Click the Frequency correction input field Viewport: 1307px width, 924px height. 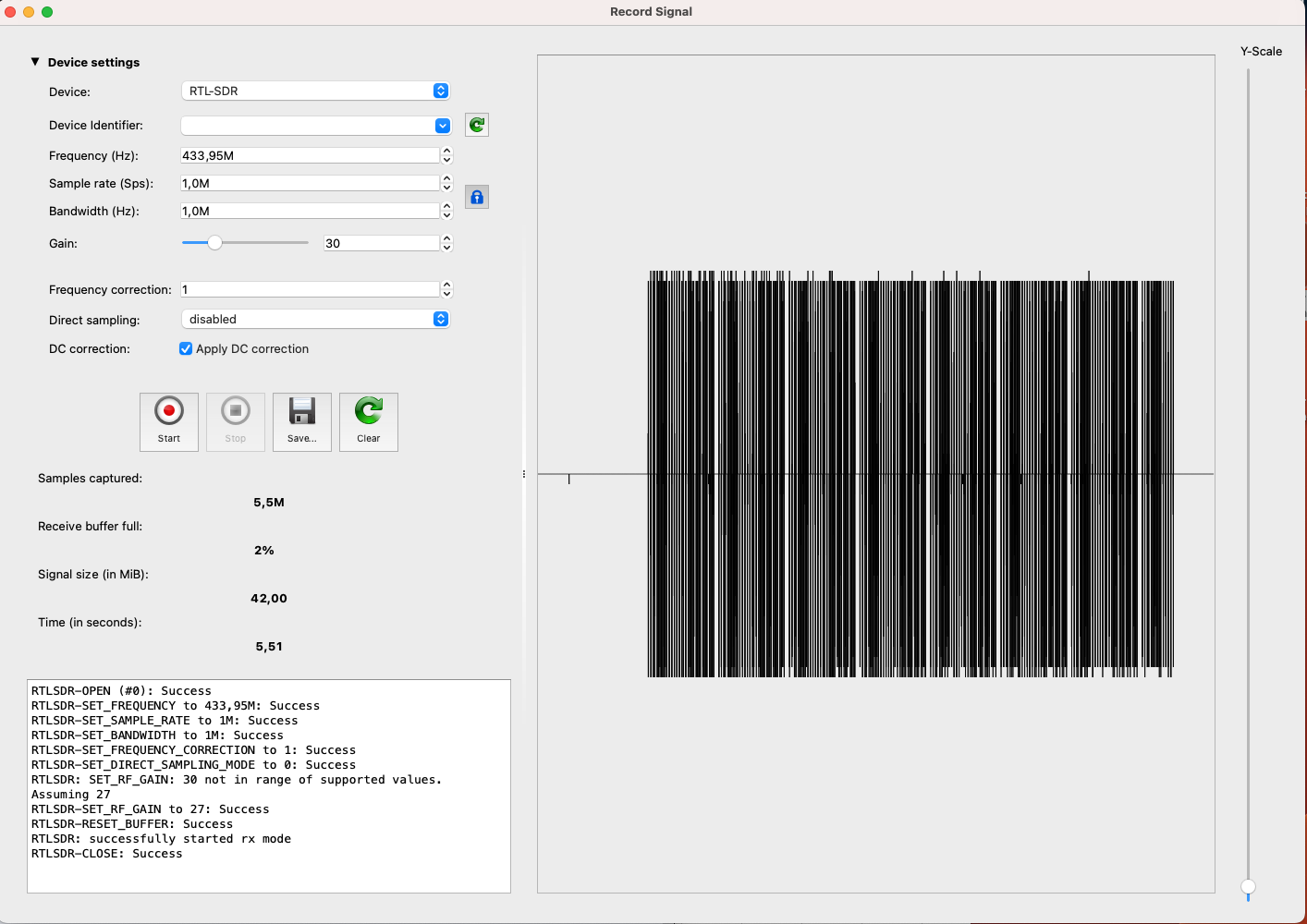[309, 289]
